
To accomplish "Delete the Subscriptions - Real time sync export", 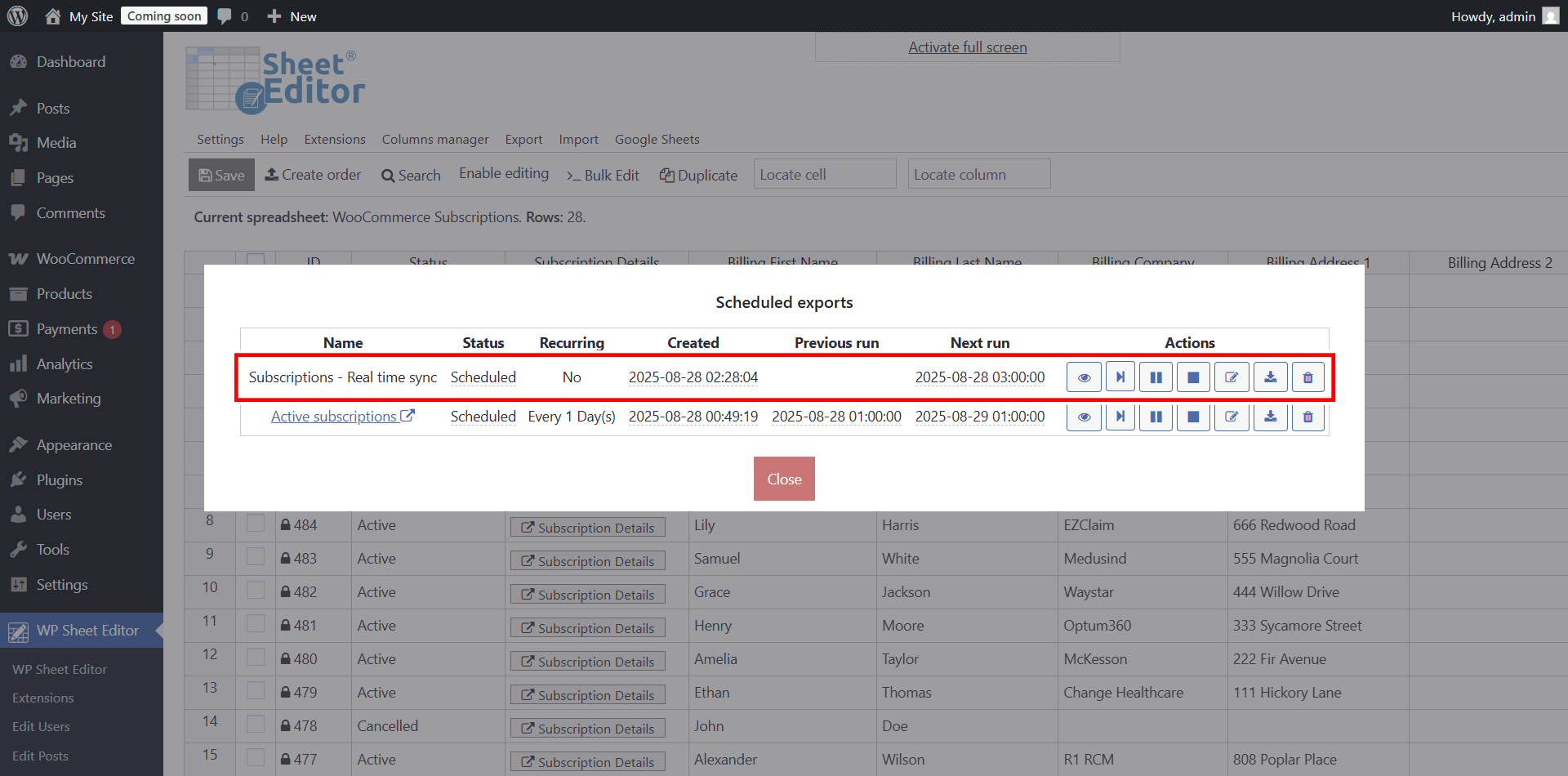I will 1308,377.
